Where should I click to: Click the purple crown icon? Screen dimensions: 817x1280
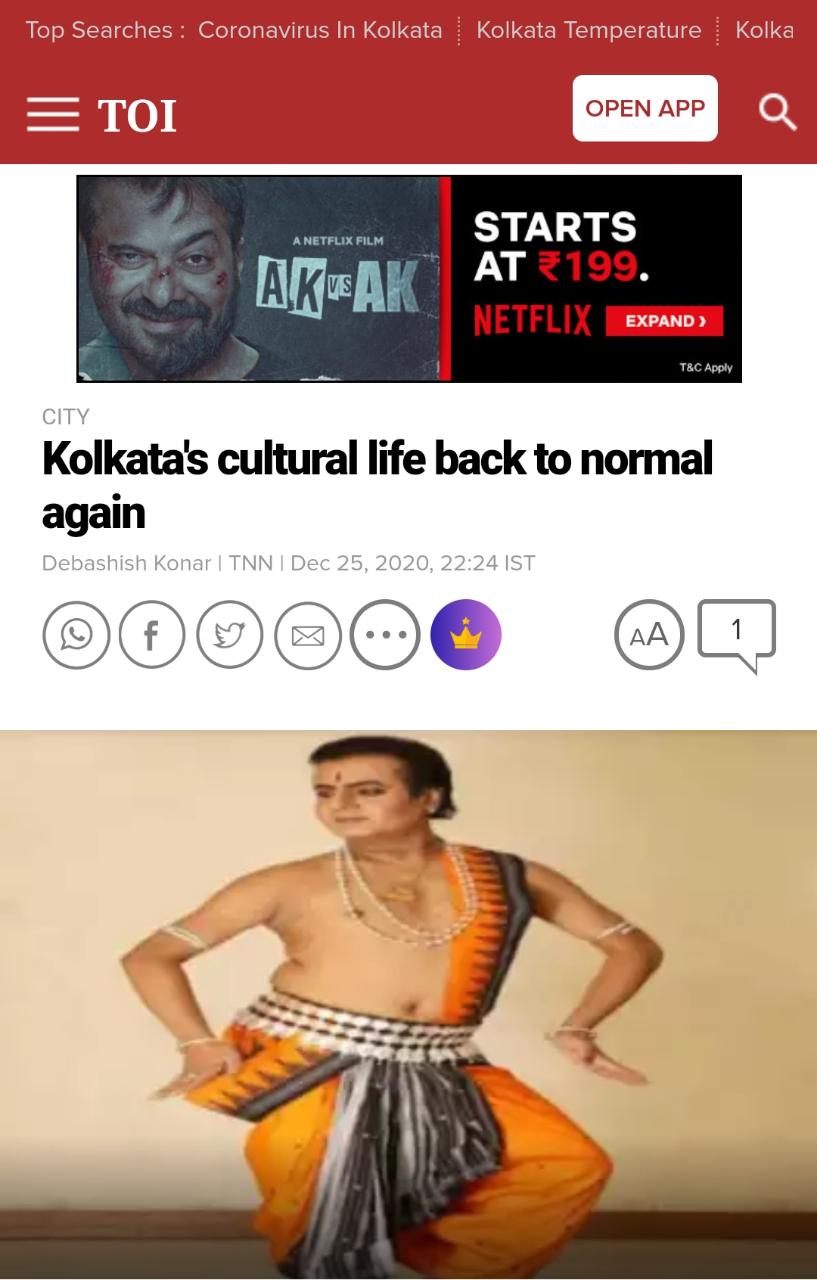coord(466,635)
